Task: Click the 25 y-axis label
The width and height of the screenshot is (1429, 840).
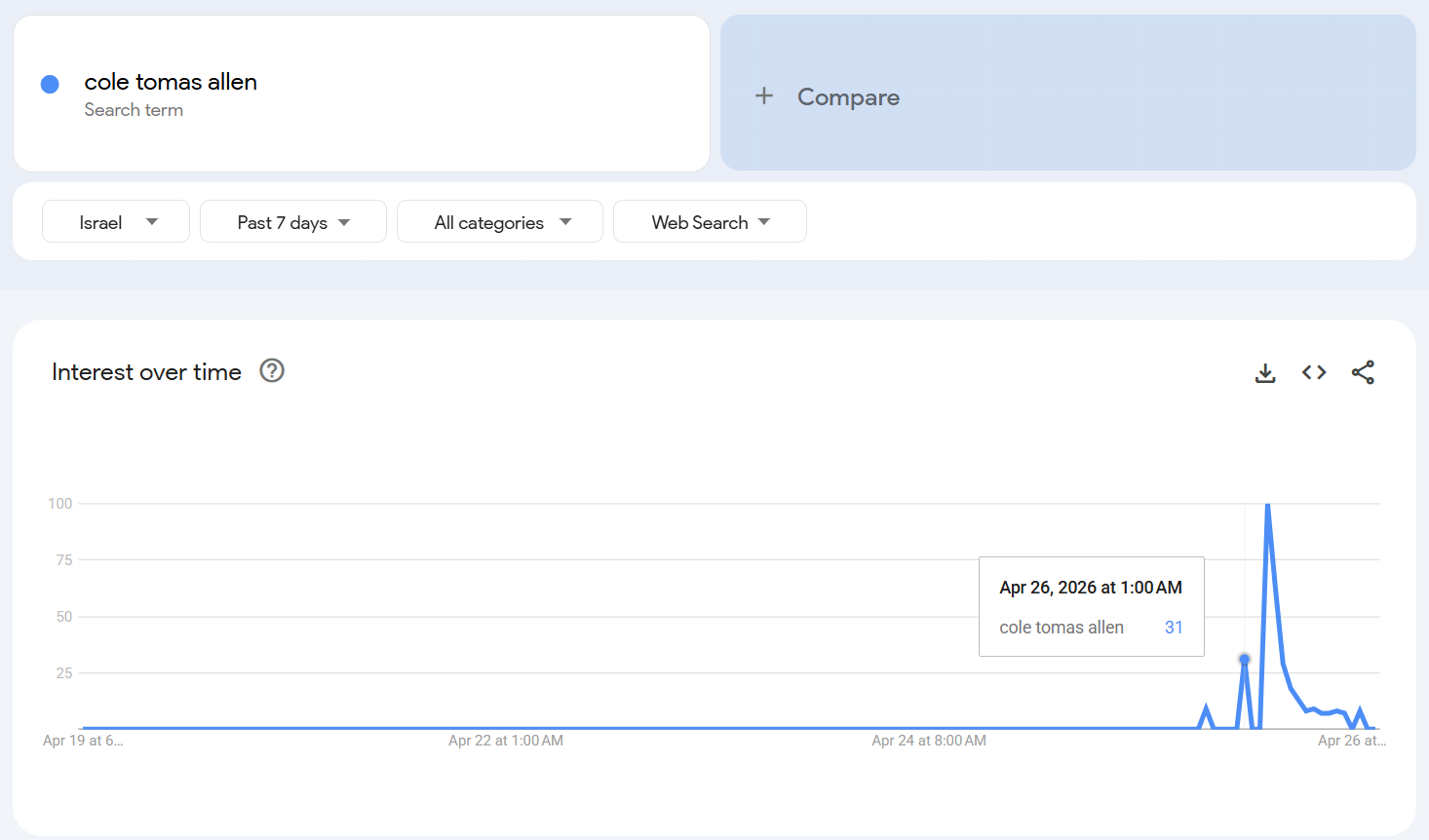Action: [x=64, y=673]
